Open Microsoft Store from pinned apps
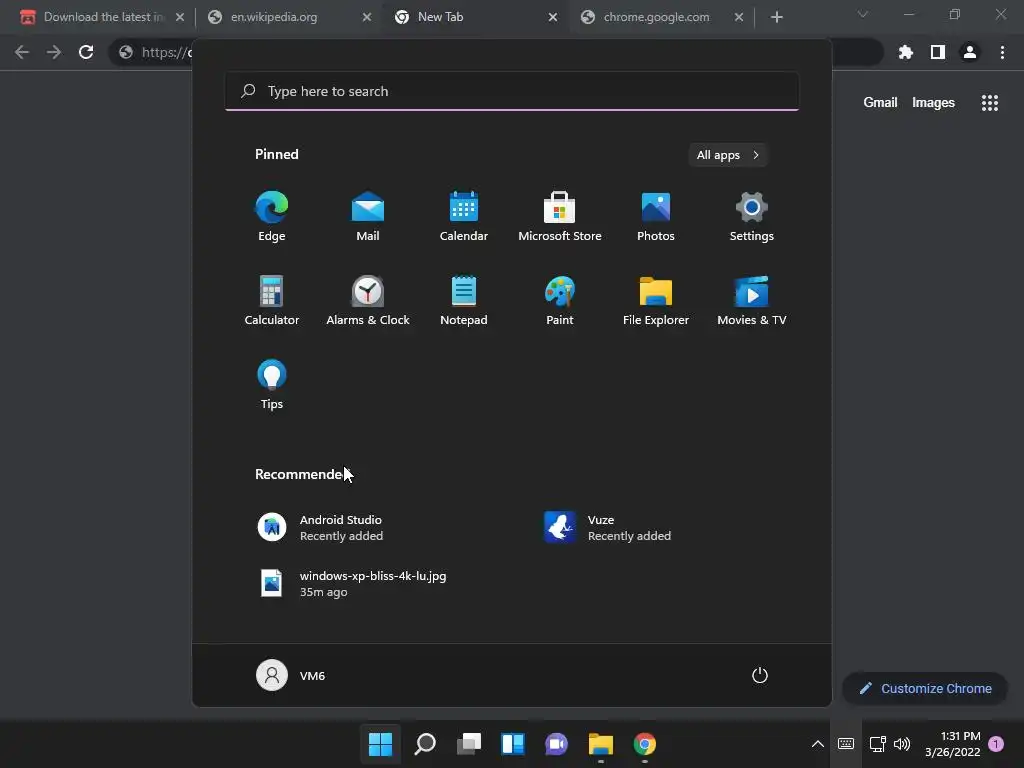 point(560,217)
